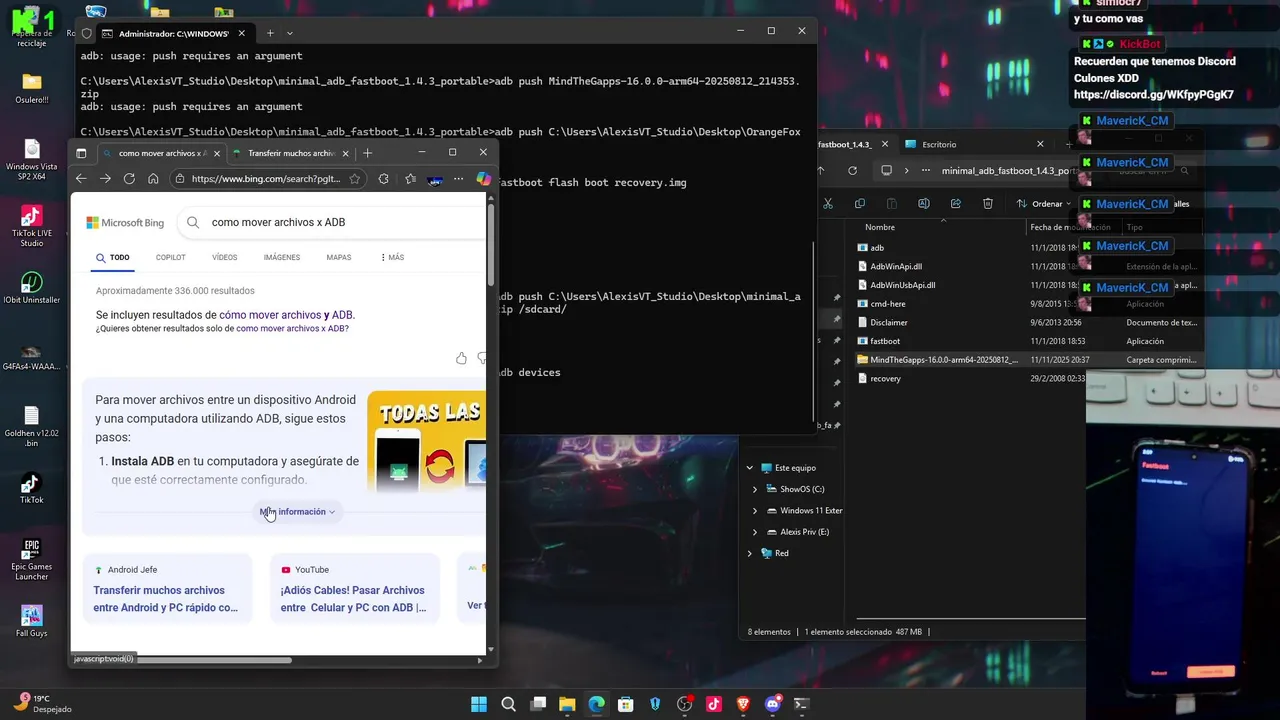Expand the Red network tree node
The image size is (1280, 720).
(750, 553)
